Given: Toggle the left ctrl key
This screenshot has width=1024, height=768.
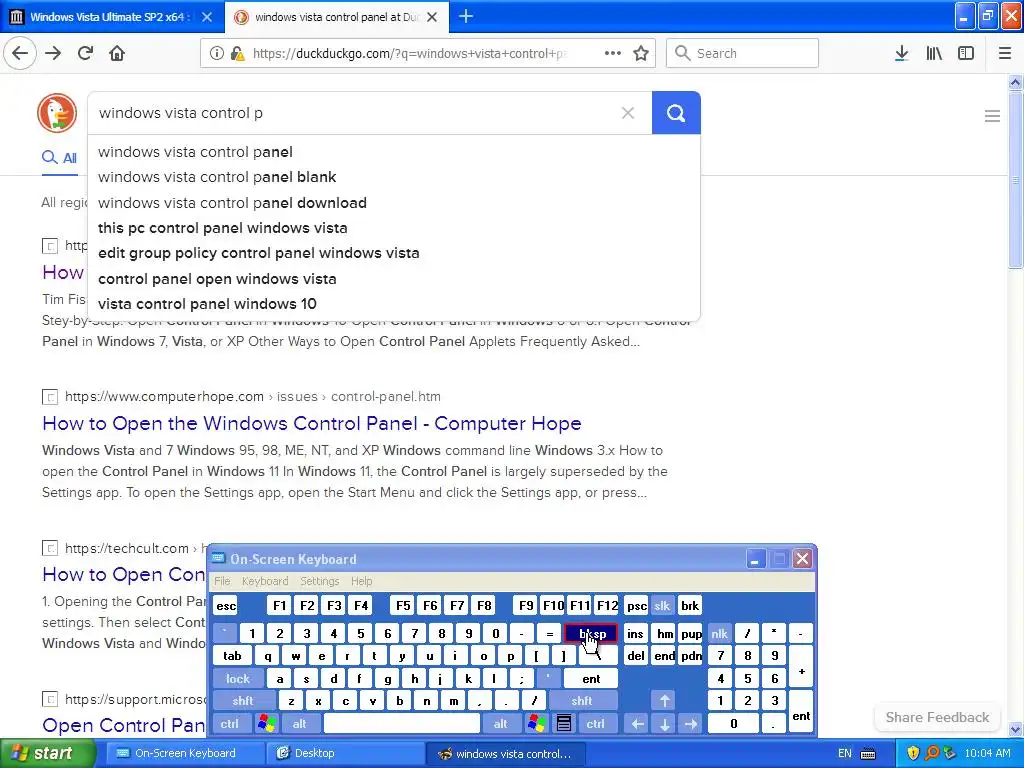Looking at the screenshot, I should (x=230, y=724).
